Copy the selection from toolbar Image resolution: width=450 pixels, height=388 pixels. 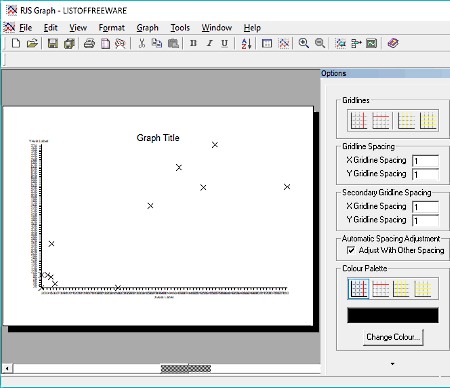[x=157, y=43]
